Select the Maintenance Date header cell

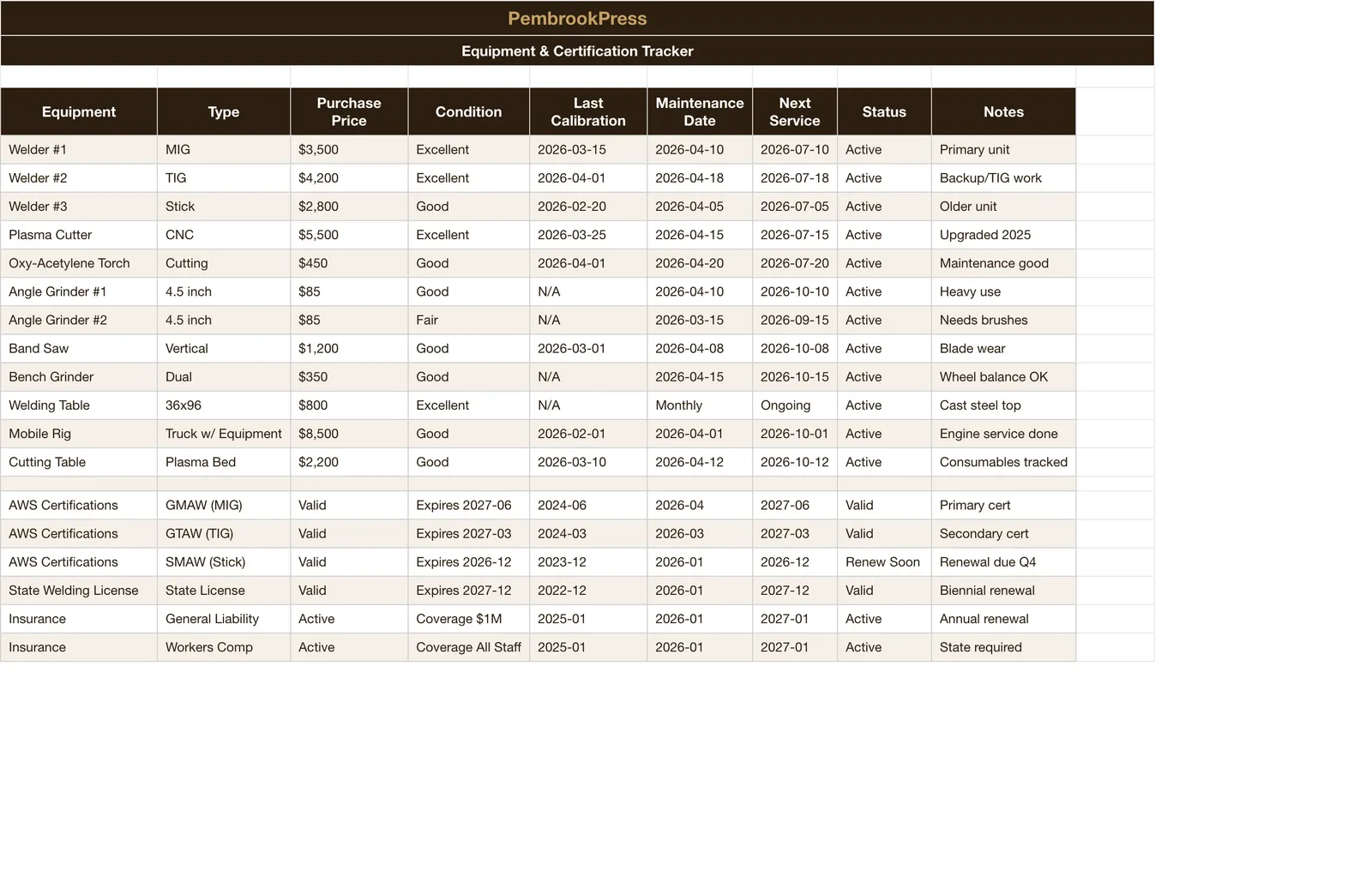point(700,111)
